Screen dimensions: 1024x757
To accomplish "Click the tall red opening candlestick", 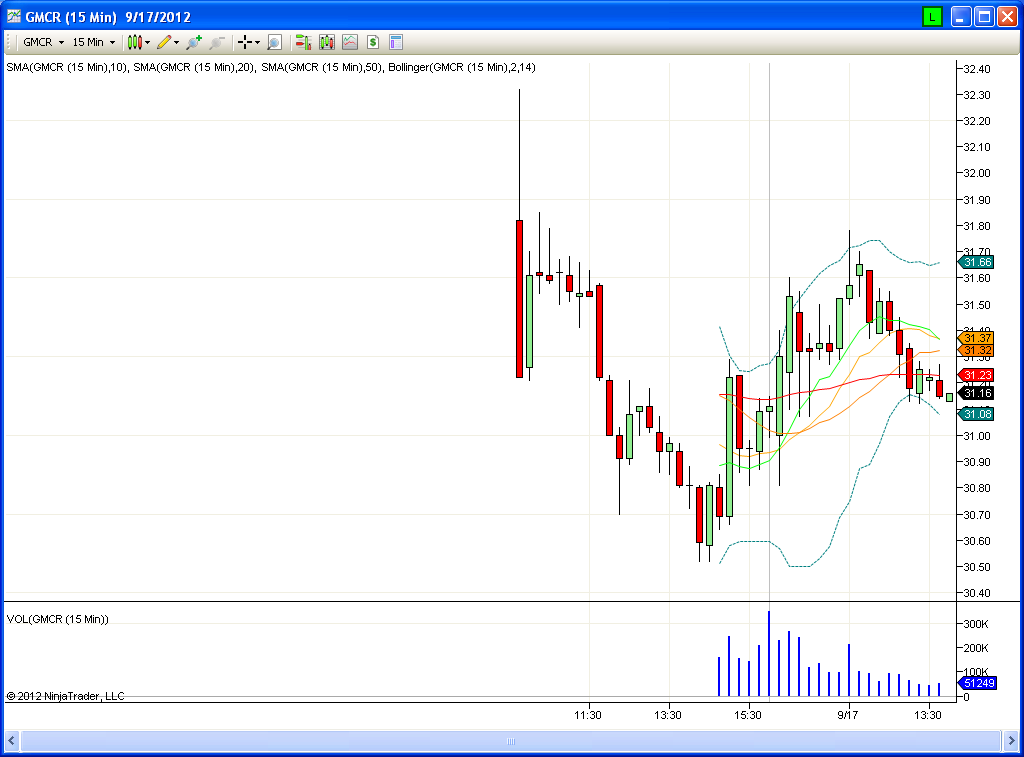I will (x=520, y=298).
